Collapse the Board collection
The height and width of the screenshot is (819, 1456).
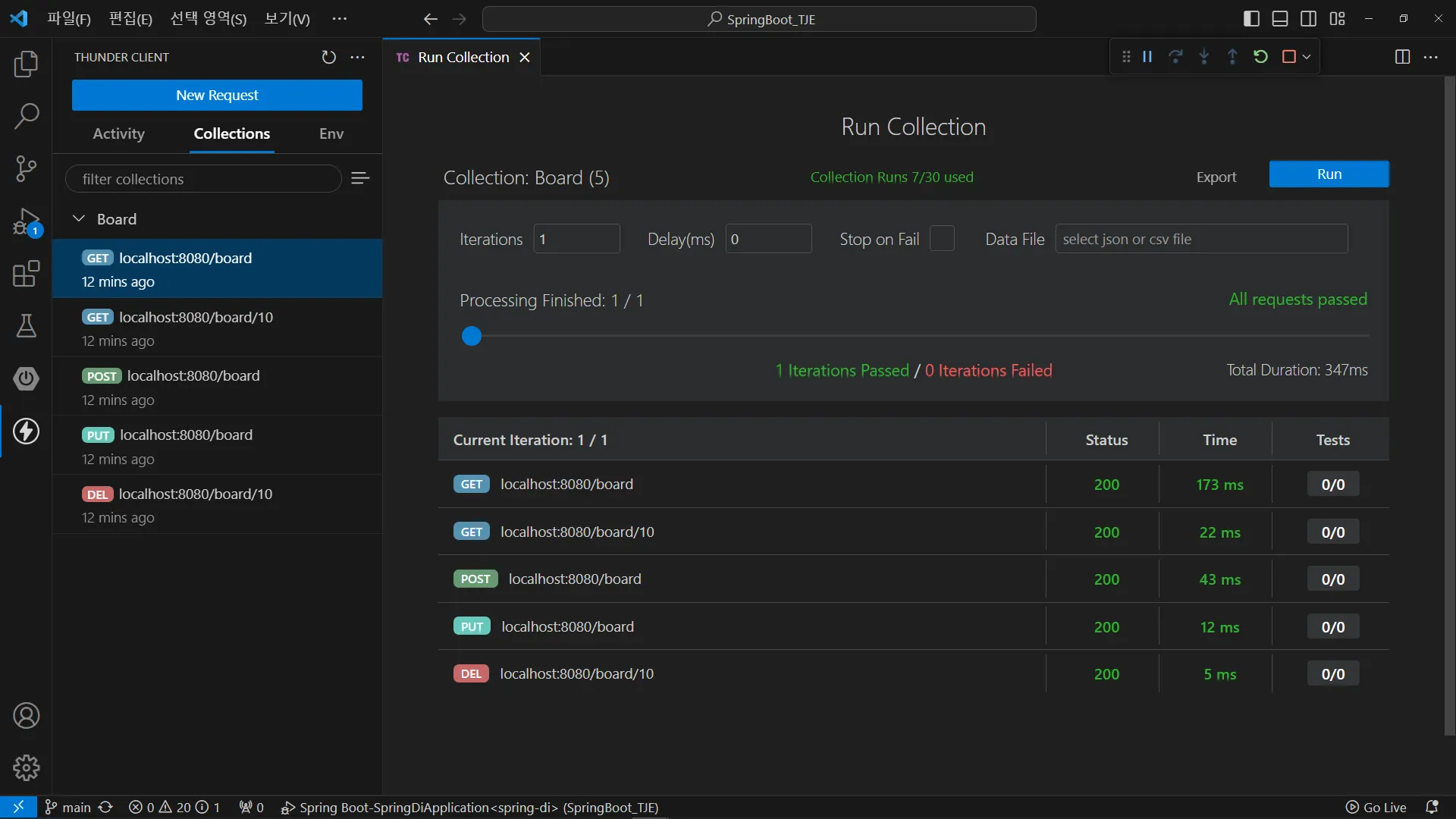pos(79,219)
